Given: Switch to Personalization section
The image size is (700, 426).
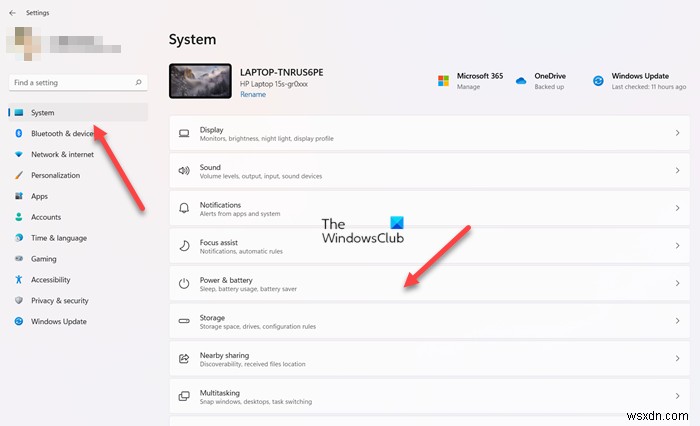Looking at the screenshot, I should coord(55,175).
